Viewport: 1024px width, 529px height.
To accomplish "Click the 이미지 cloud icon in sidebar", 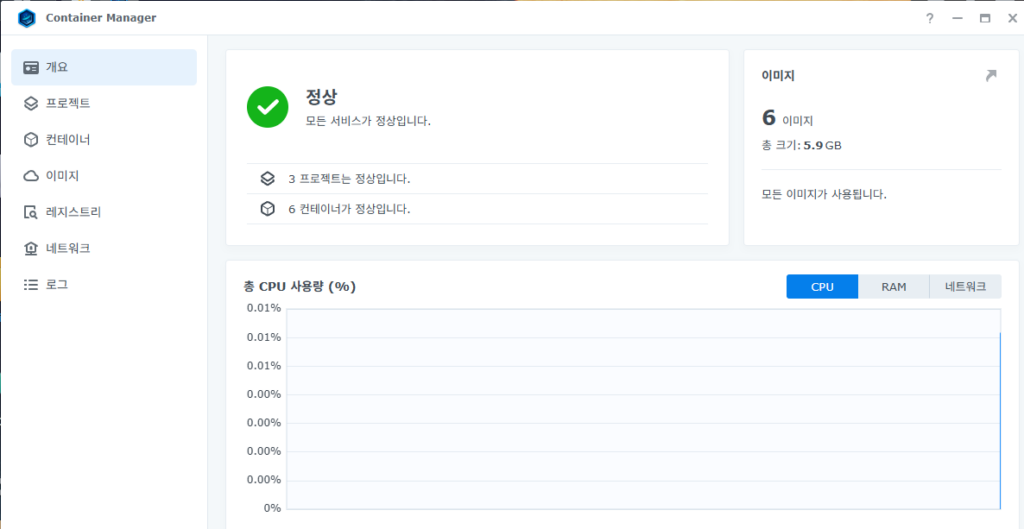I will point(31,176).
